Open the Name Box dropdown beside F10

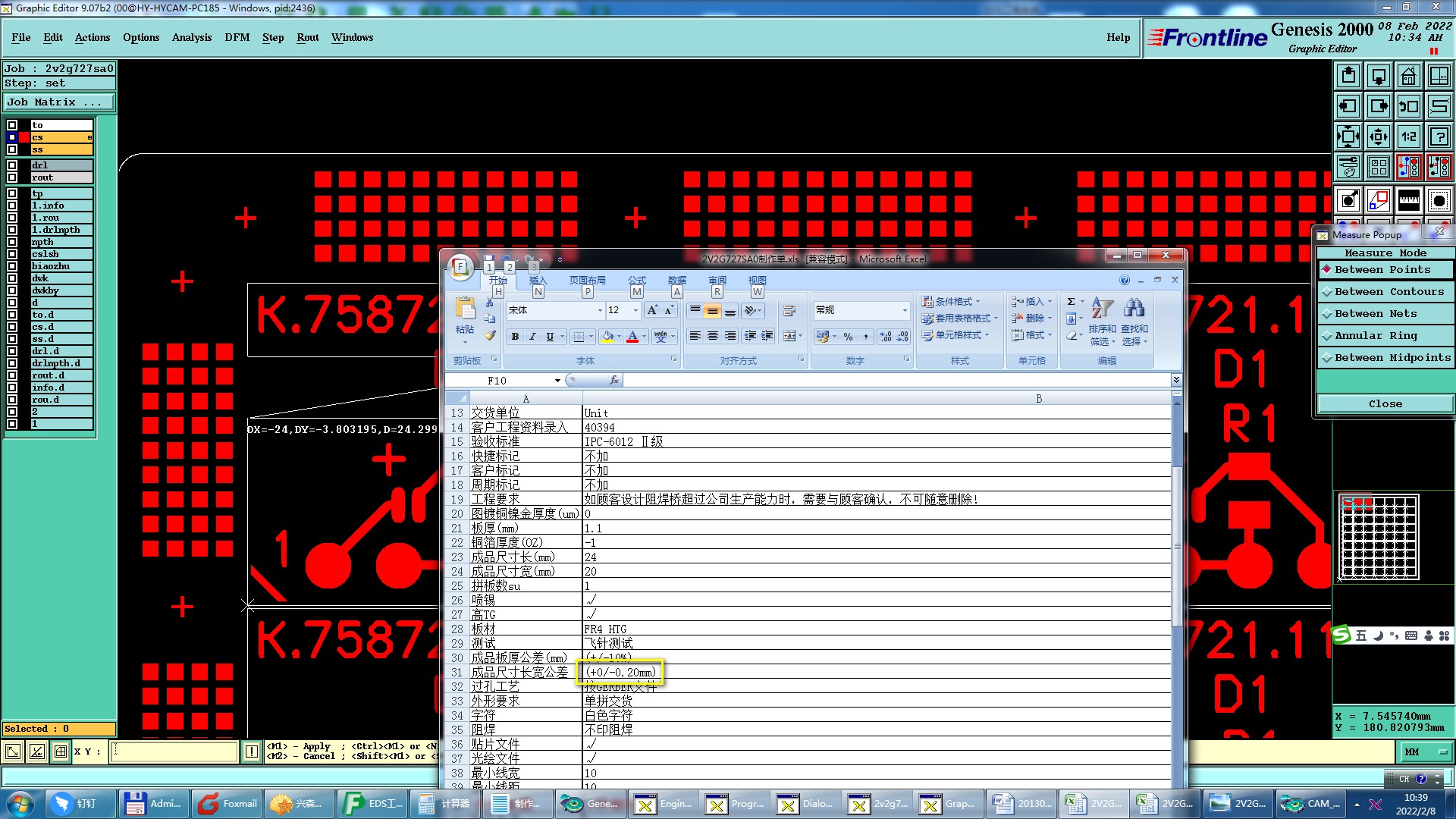point(557,381)
